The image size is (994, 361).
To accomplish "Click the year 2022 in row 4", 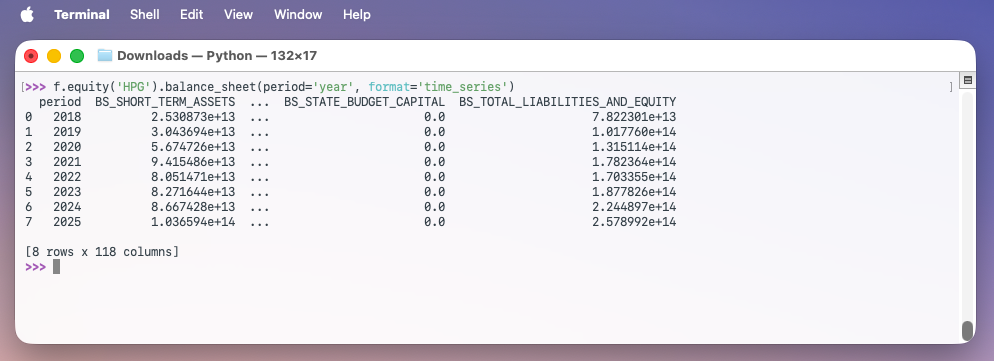I will click(67, 177).
